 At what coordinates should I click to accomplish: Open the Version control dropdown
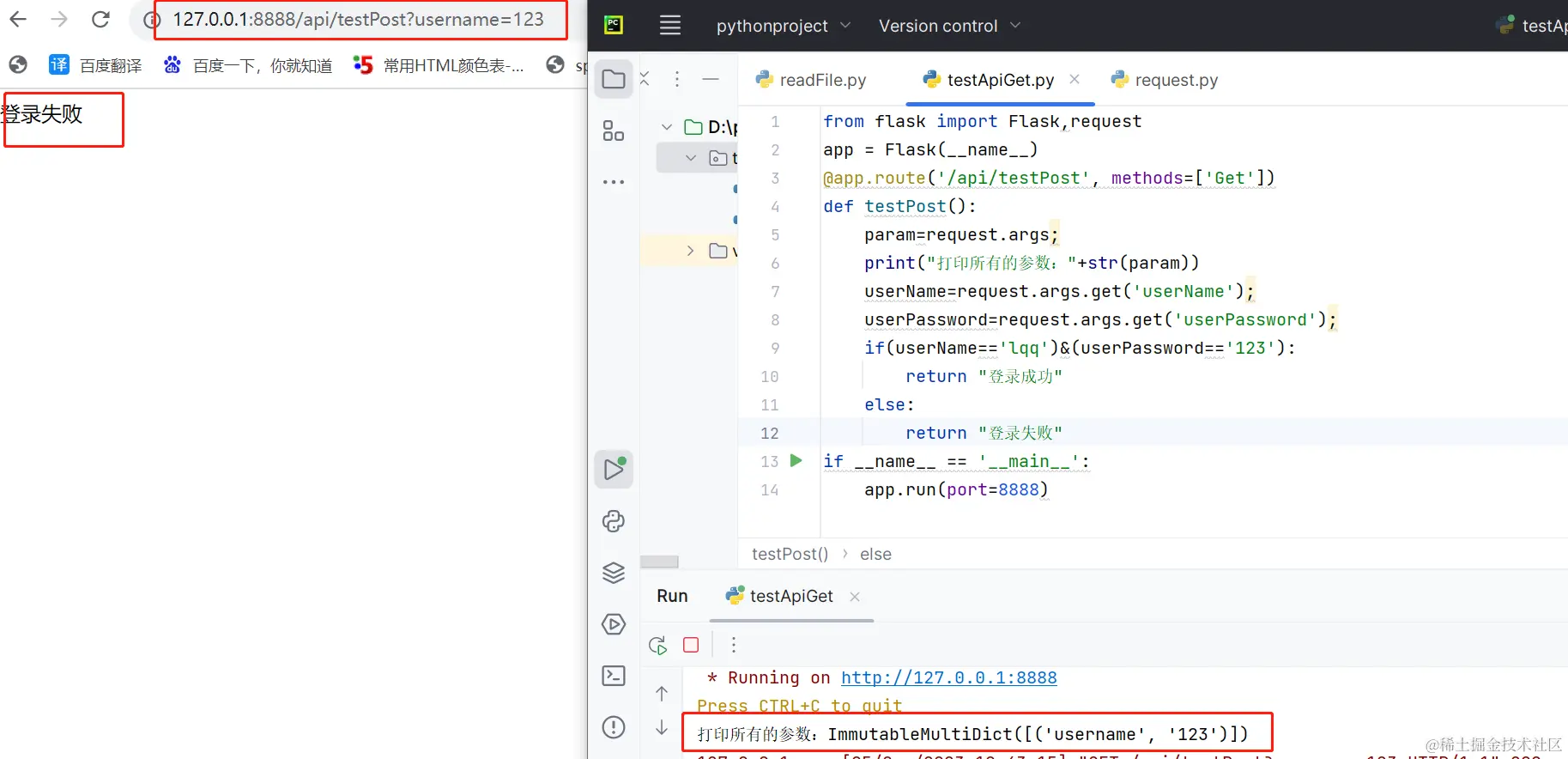[x=949, y=26]
